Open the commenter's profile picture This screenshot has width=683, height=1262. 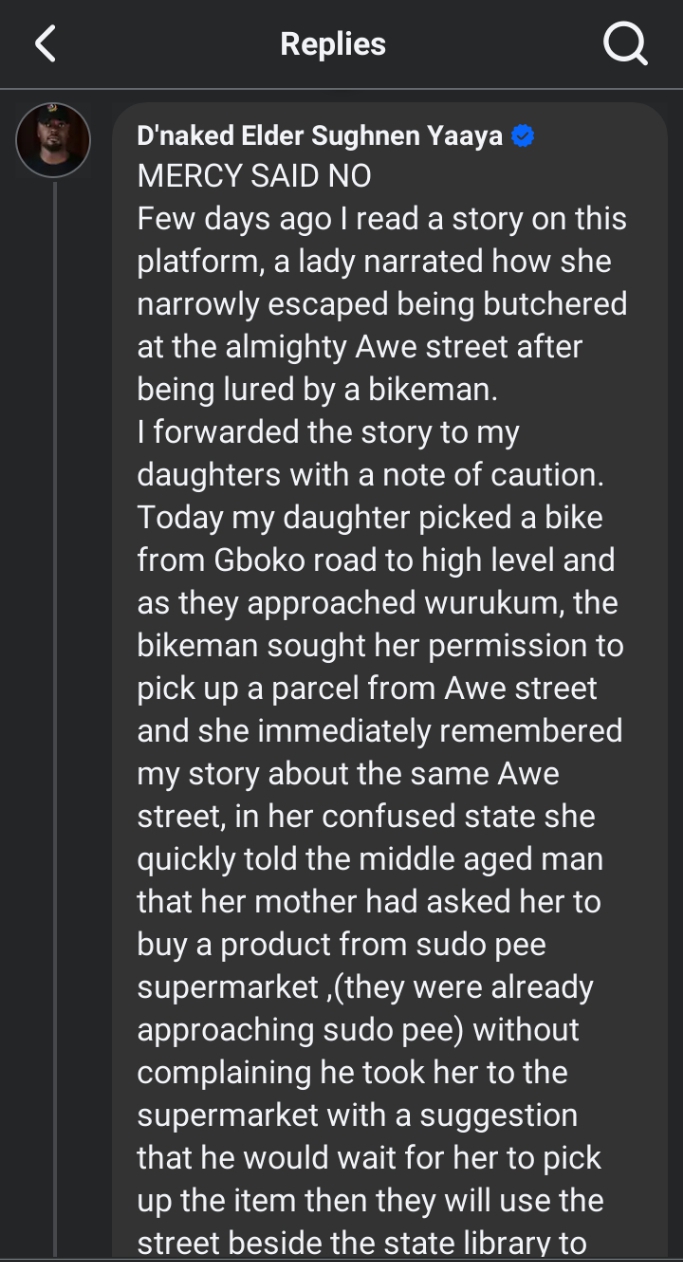pos(53,139)
